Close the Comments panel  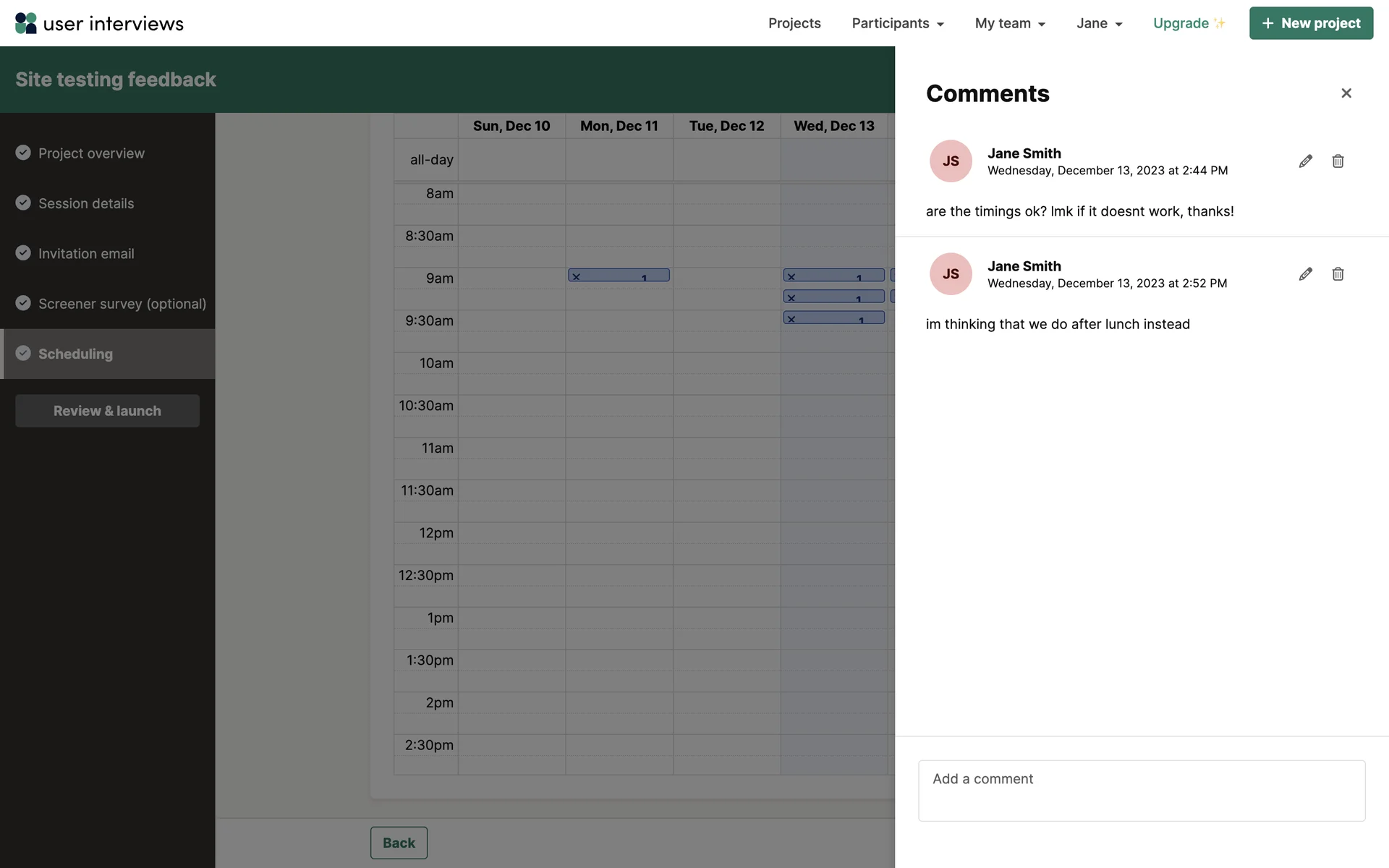tap(1346, 93)
